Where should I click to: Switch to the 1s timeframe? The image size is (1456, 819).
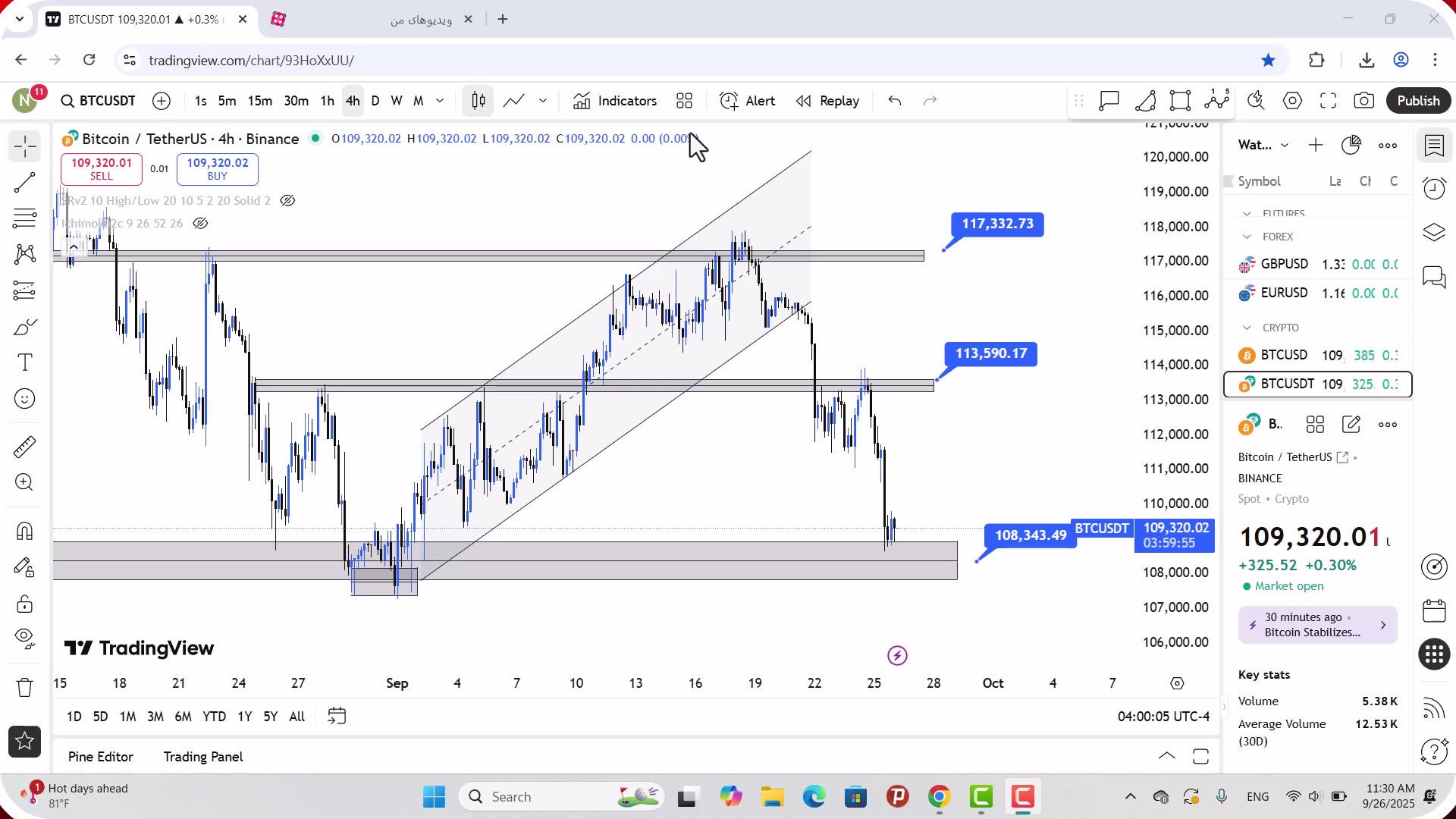pos(200,101)
